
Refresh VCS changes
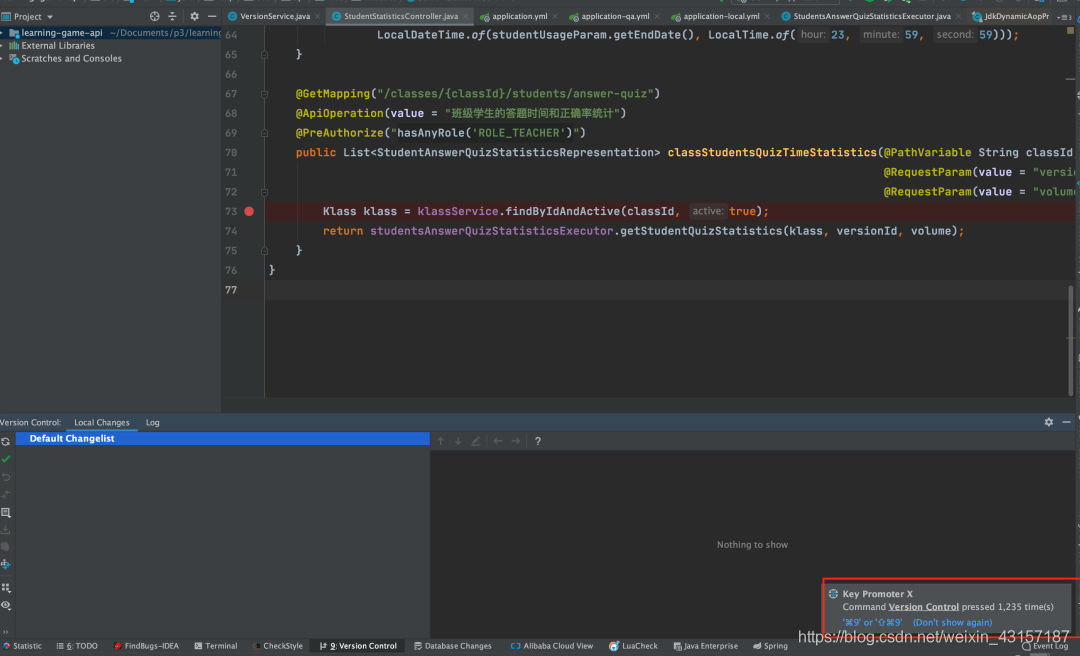coord(6,442)
